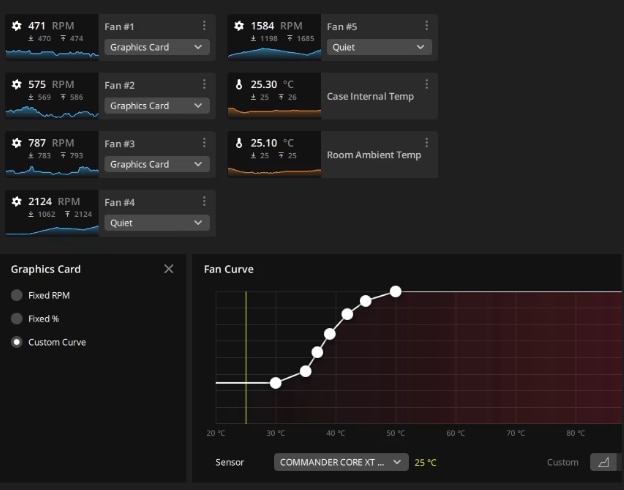Open the Fan #1 three-dot options menu
The height and width of the screenshot is (490, 624).
pos(205,26)
